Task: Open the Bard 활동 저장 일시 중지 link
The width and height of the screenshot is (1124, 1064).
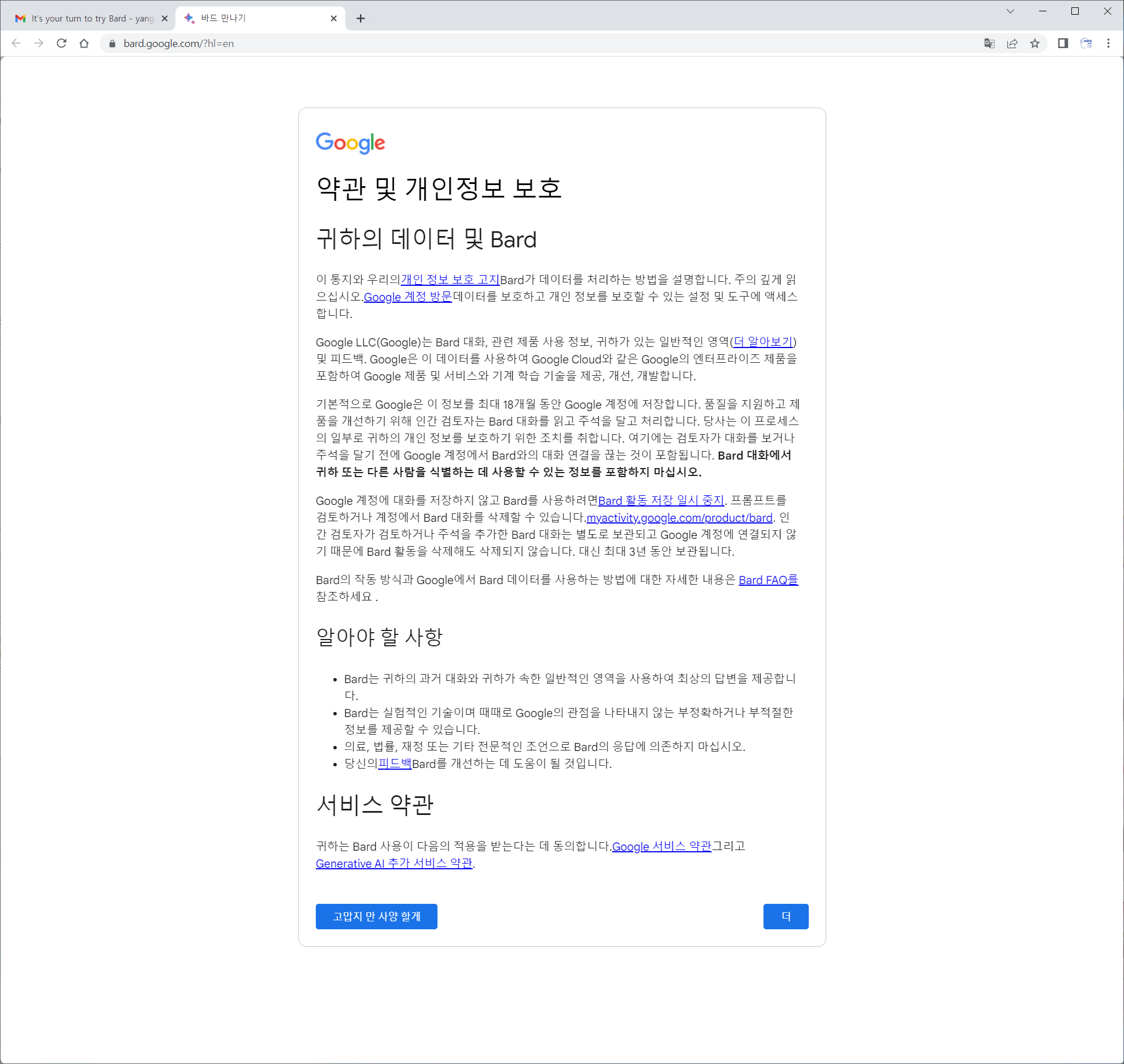Action: click(x=660, y=500)
